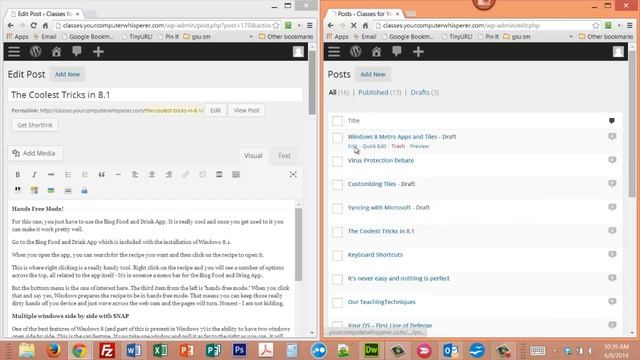Check the Syncing with Microsoft draft checkbox
This screenshot has width=640, height=360.
337,209
